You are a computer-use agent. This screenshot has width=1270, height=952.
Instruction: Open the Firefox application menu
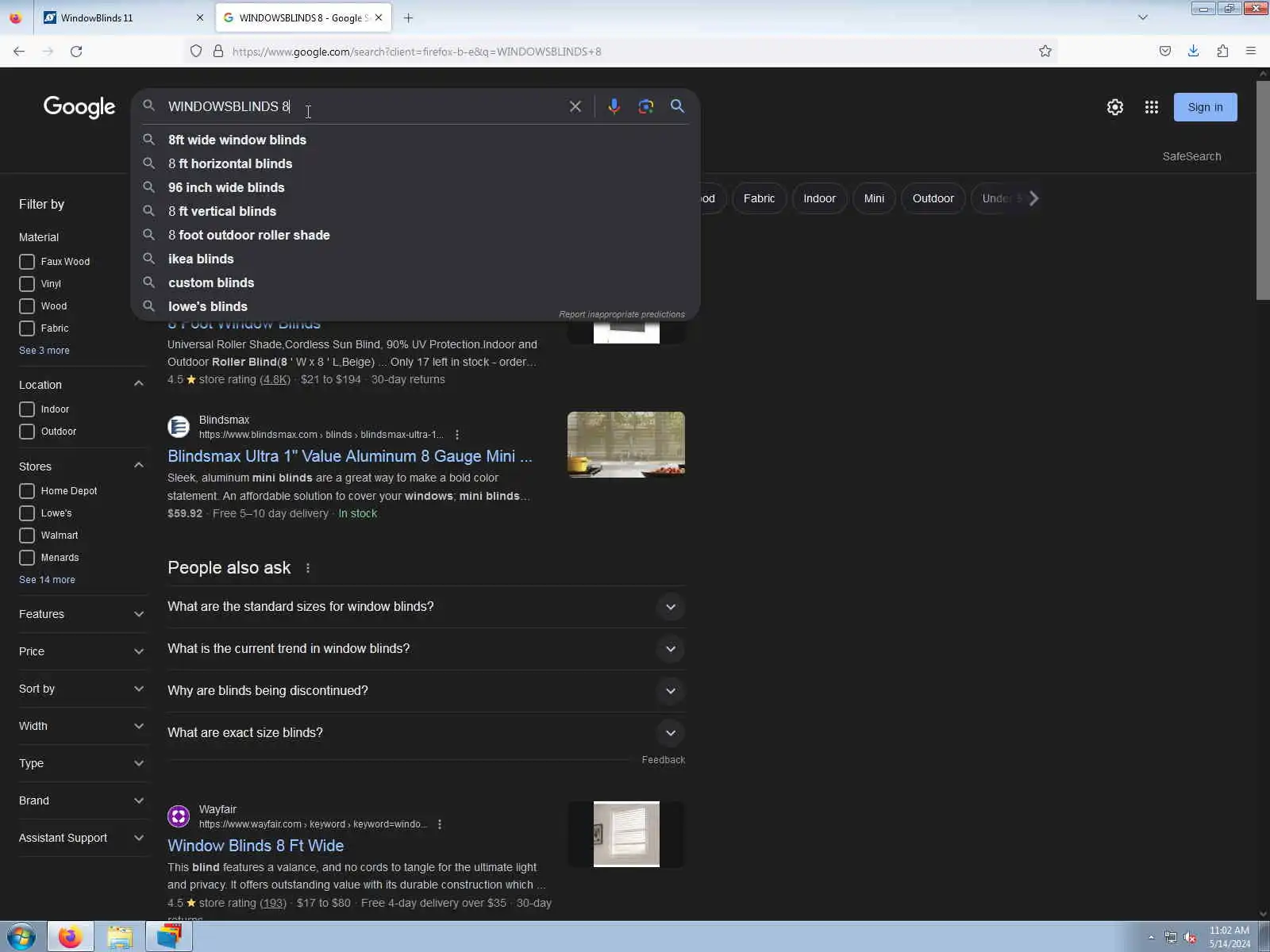pyautogui.click(x=1251, y=52)
